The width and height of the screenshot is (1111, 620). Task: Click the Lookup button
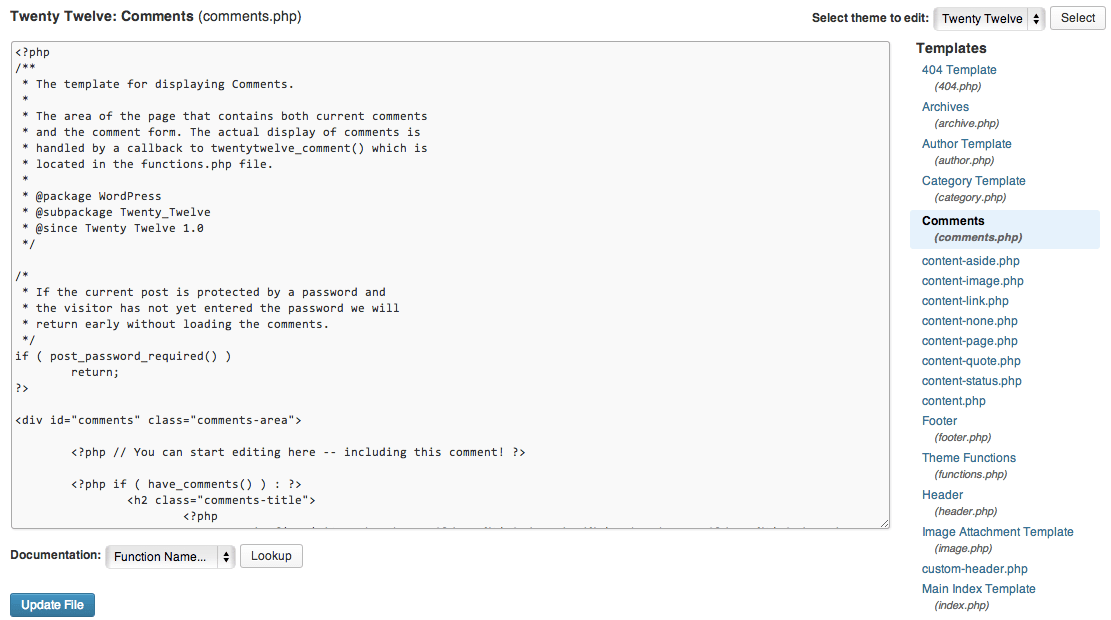[x=271, y=556]
